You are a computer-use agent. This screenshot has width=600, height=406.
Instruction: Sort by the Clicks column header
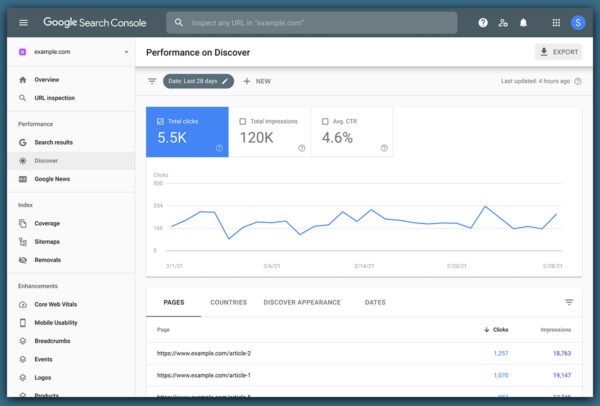[x=496, y=329]
